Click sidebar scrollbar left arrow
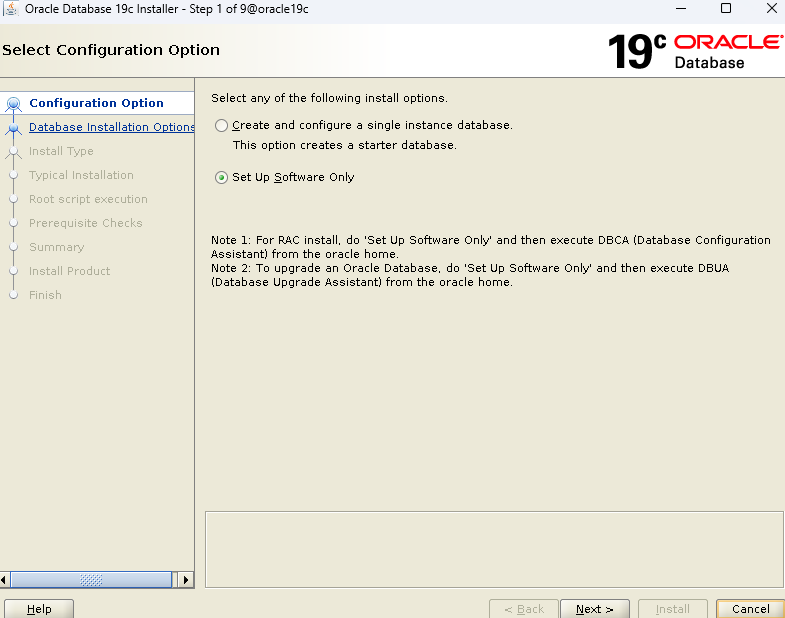The height and width of the screenshot is (618, 785). click(4, 580)
